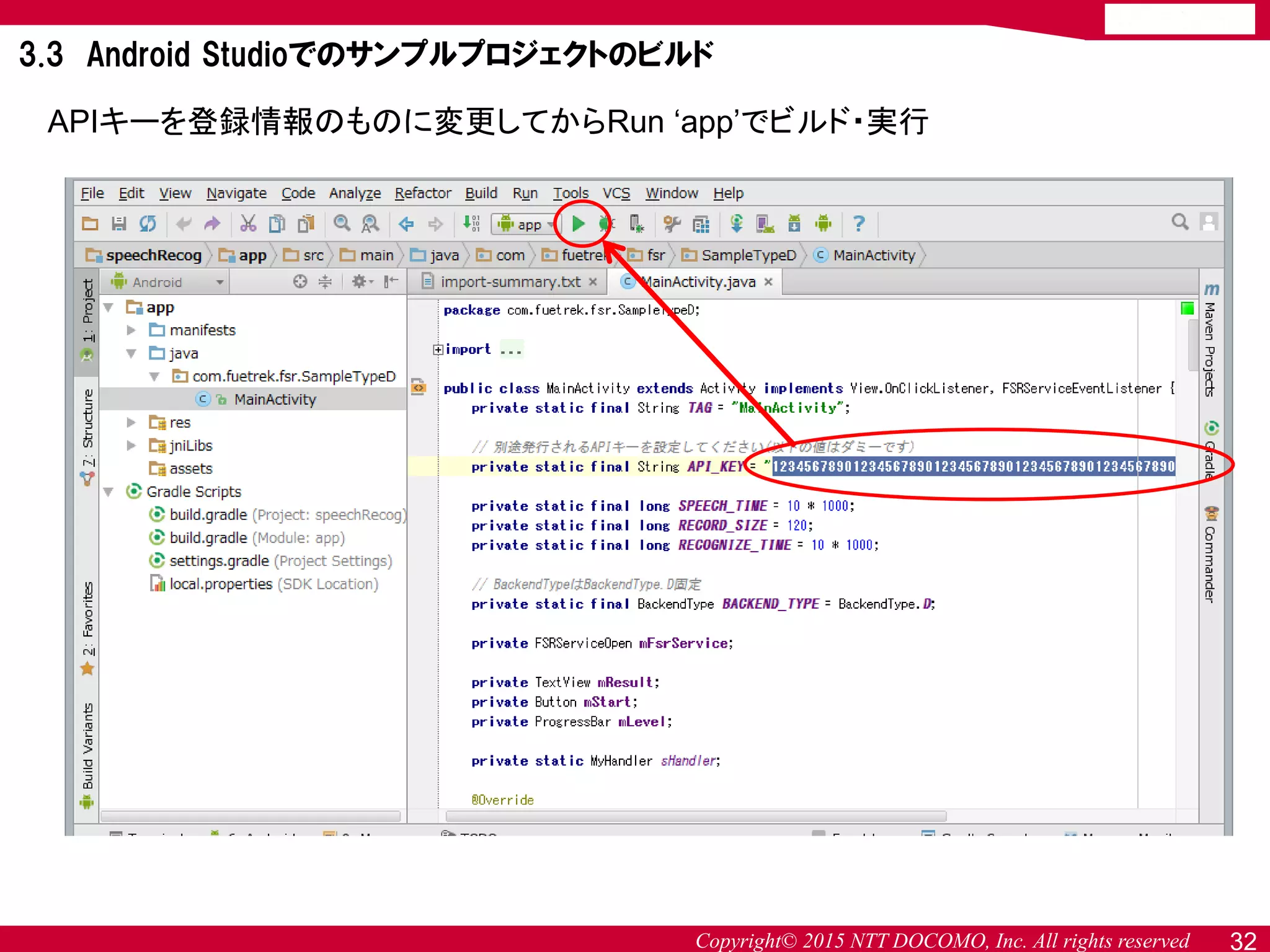1270x952 pixels.
Task: Click the Open folder toolbar icon
Action: coord(91,223)
